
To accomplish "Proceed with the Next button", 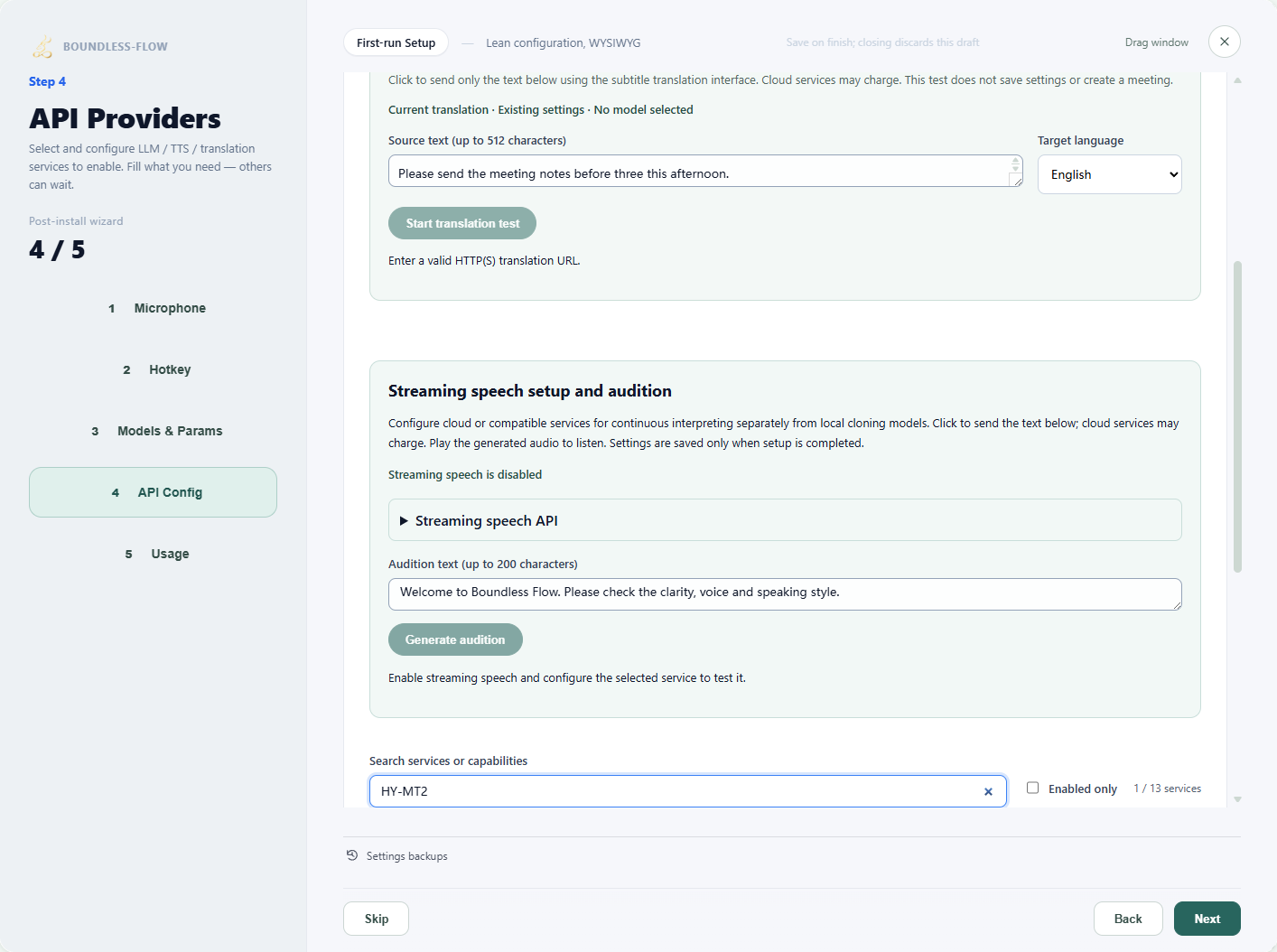I will [1207, 919].
